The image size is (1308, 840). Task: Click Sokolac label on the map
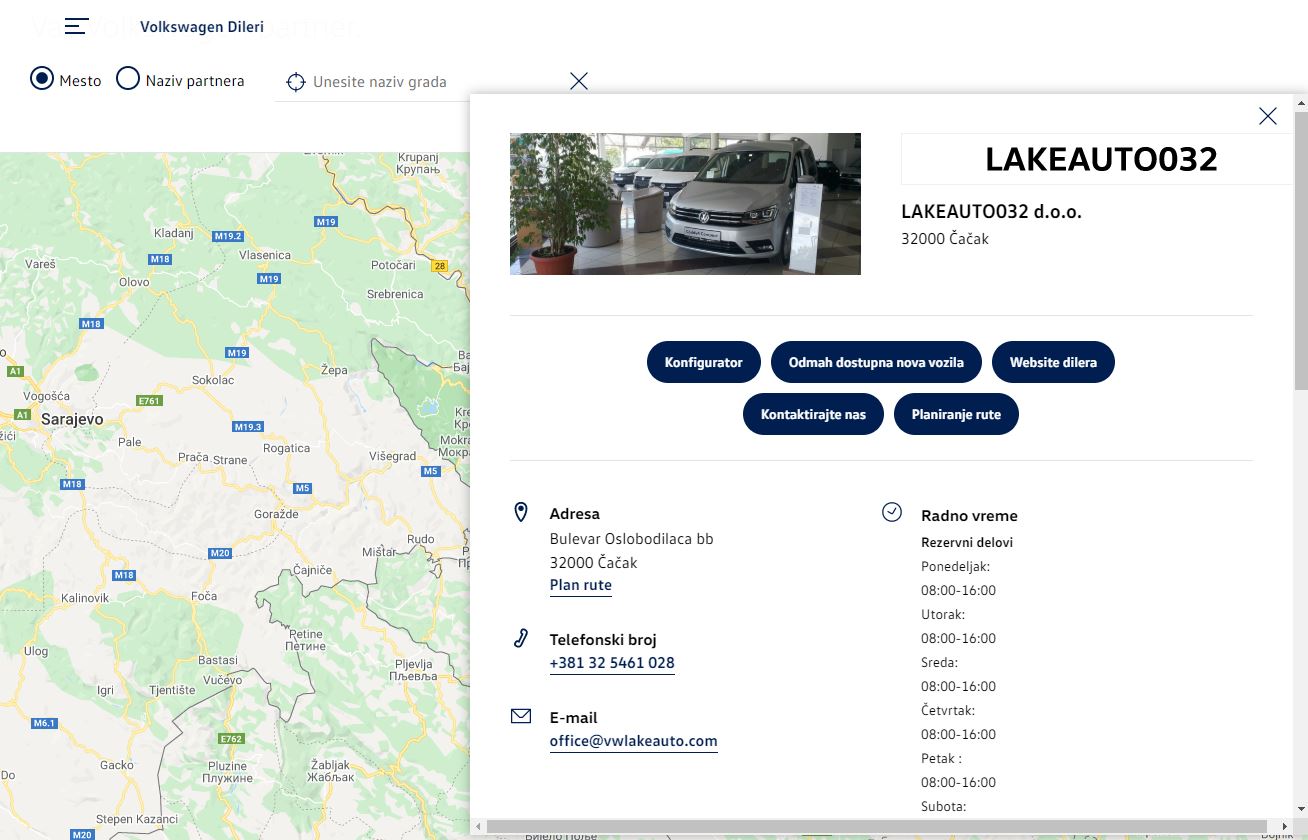coord(212,380)
